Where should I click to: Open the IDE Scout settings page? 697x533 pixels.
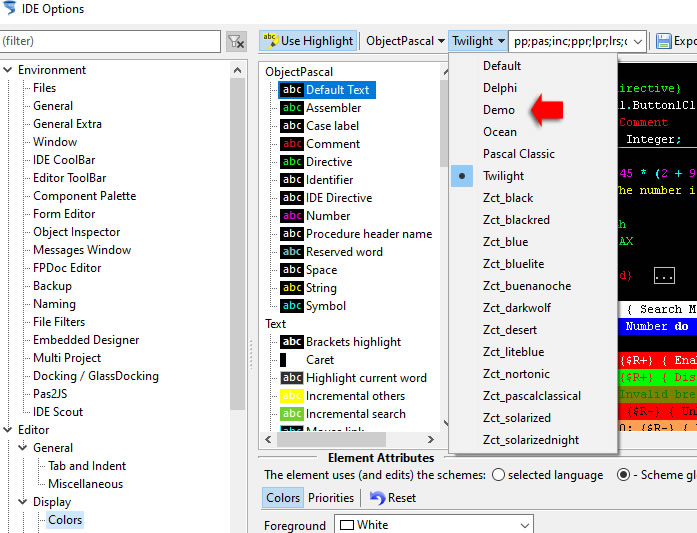pos(58,412)
